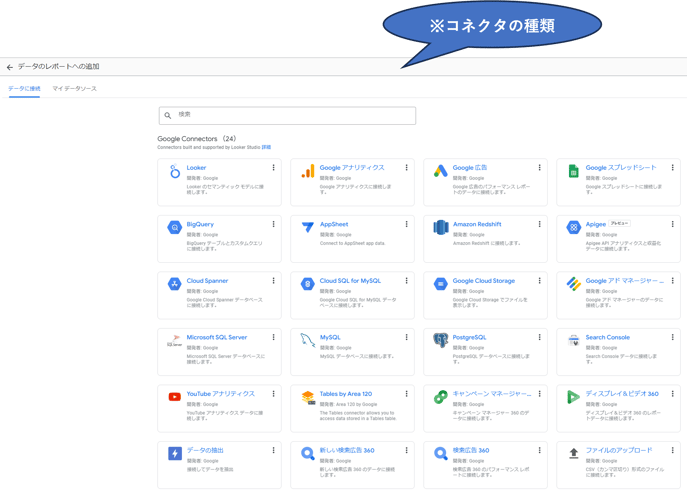Open the Cloud SQL for MySQL title
Image resolution: width=687 pixels, height=490 pixels.
pos(351,281)
